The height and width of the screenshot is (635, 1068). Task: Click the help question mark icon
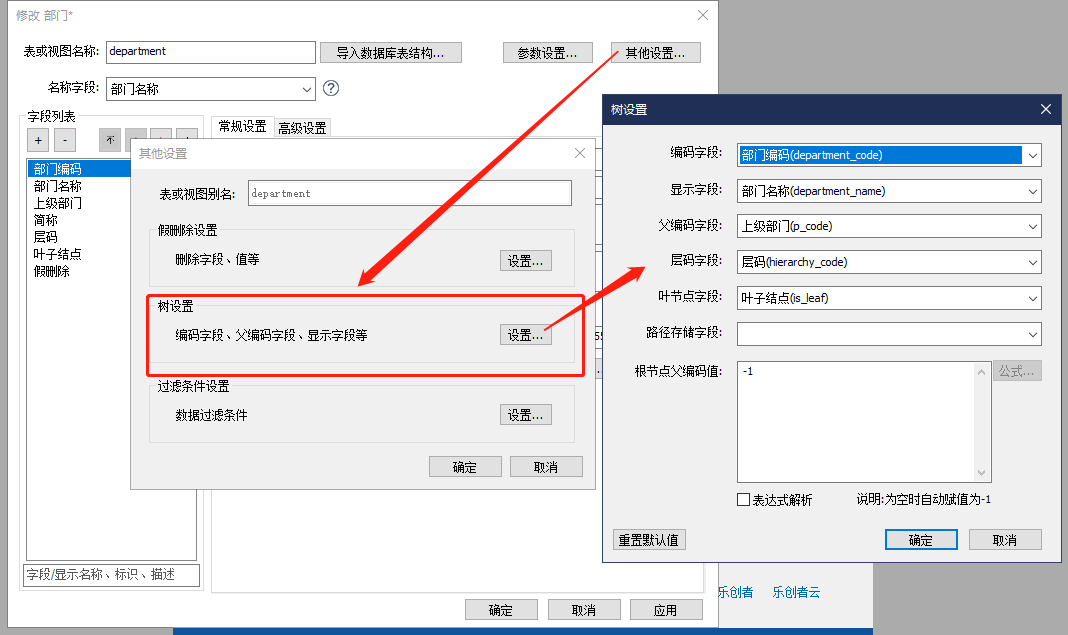331,88
